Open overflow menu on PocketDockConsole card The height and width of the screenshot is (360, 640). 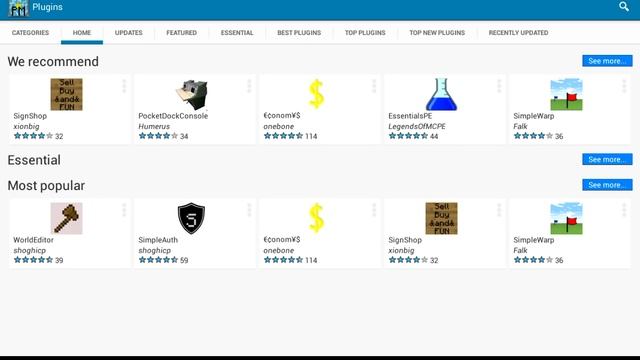tap(249, 86)
